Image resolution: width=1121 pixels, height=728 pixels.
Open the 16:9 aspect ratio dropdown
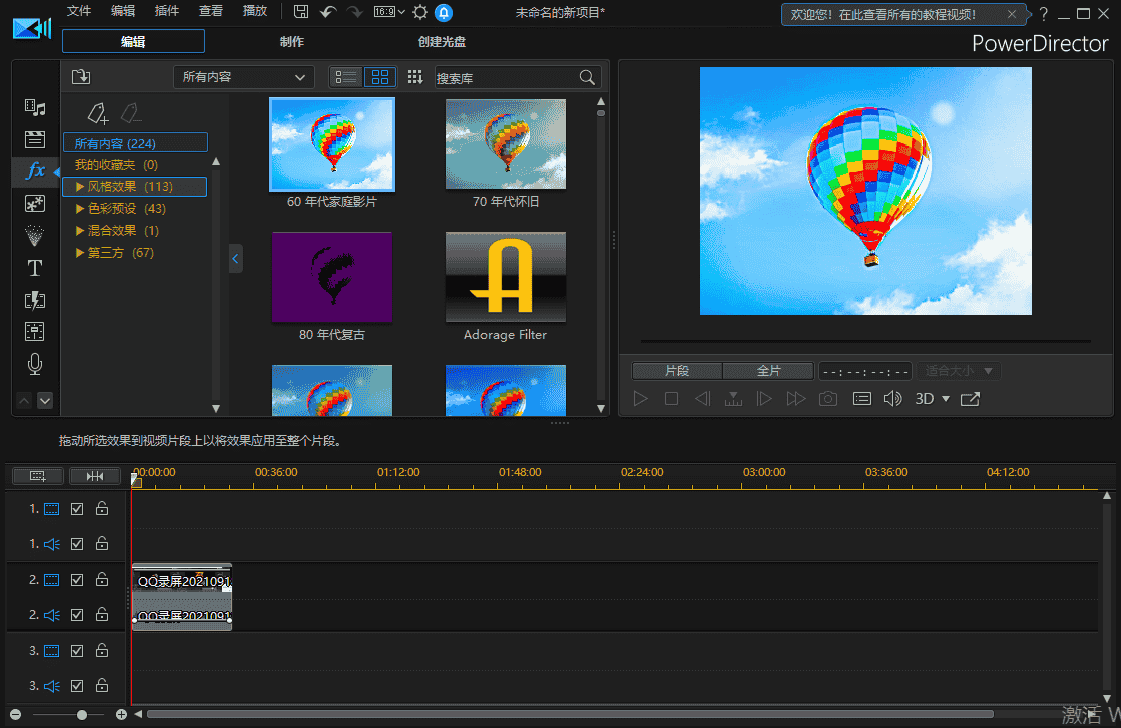[x=388, y=12]
